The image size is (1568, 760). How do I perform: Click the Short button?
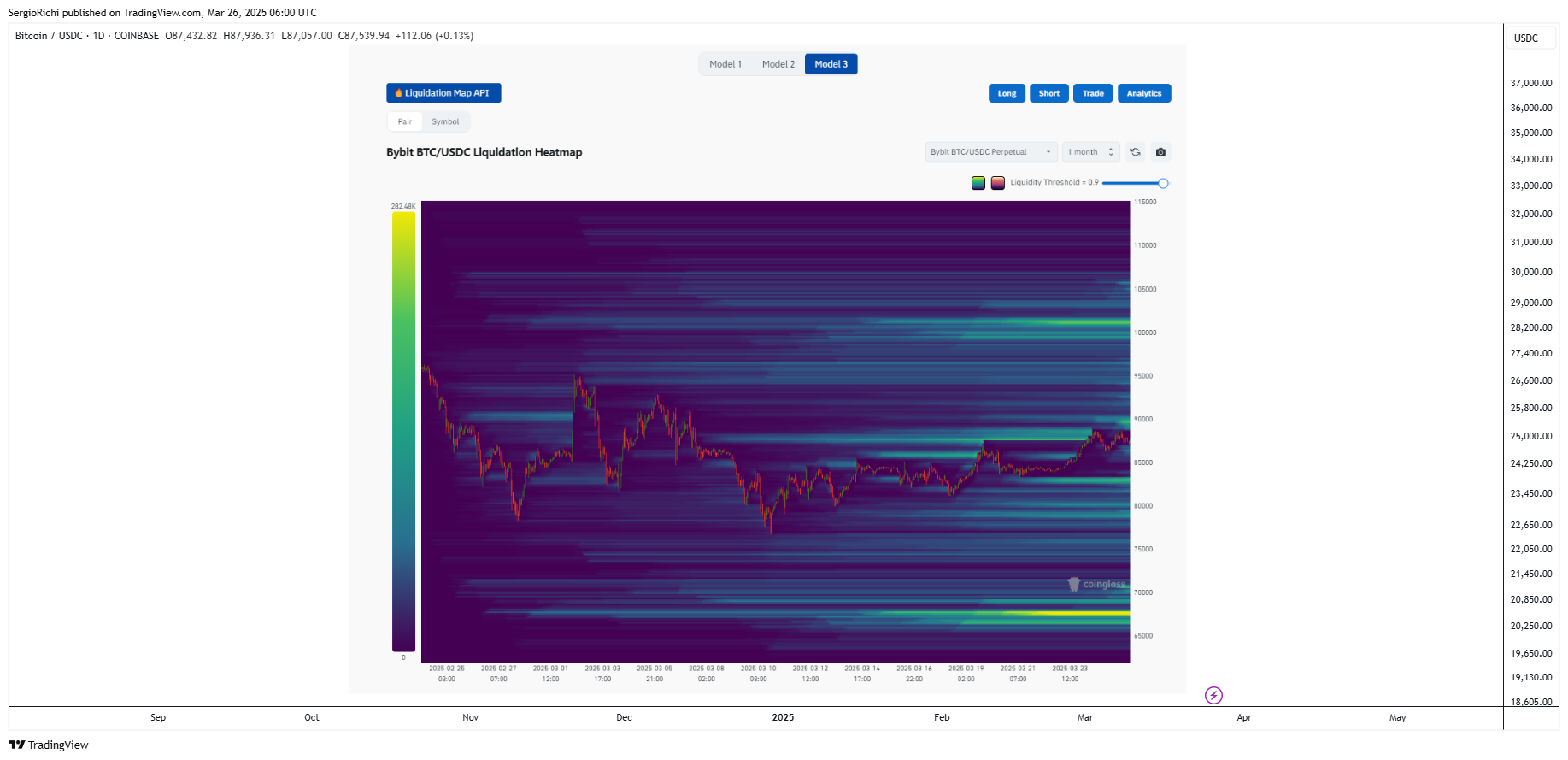pos(1048,93)
